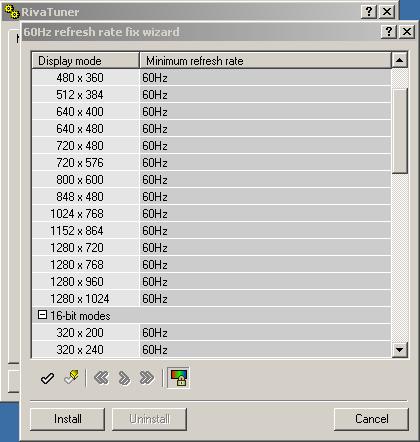Click the Cancel button

click(x=371, y=419)
